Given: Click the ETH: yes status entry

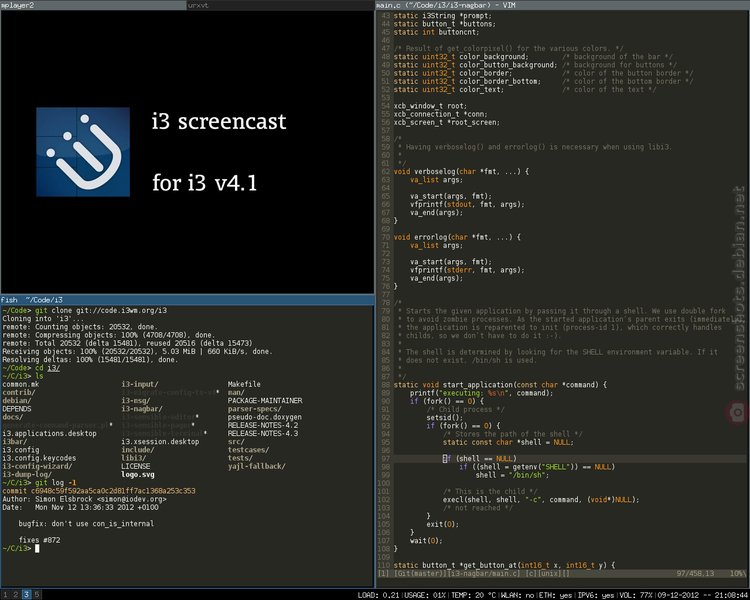Looking at the screenshot, I should pos(556,595).
